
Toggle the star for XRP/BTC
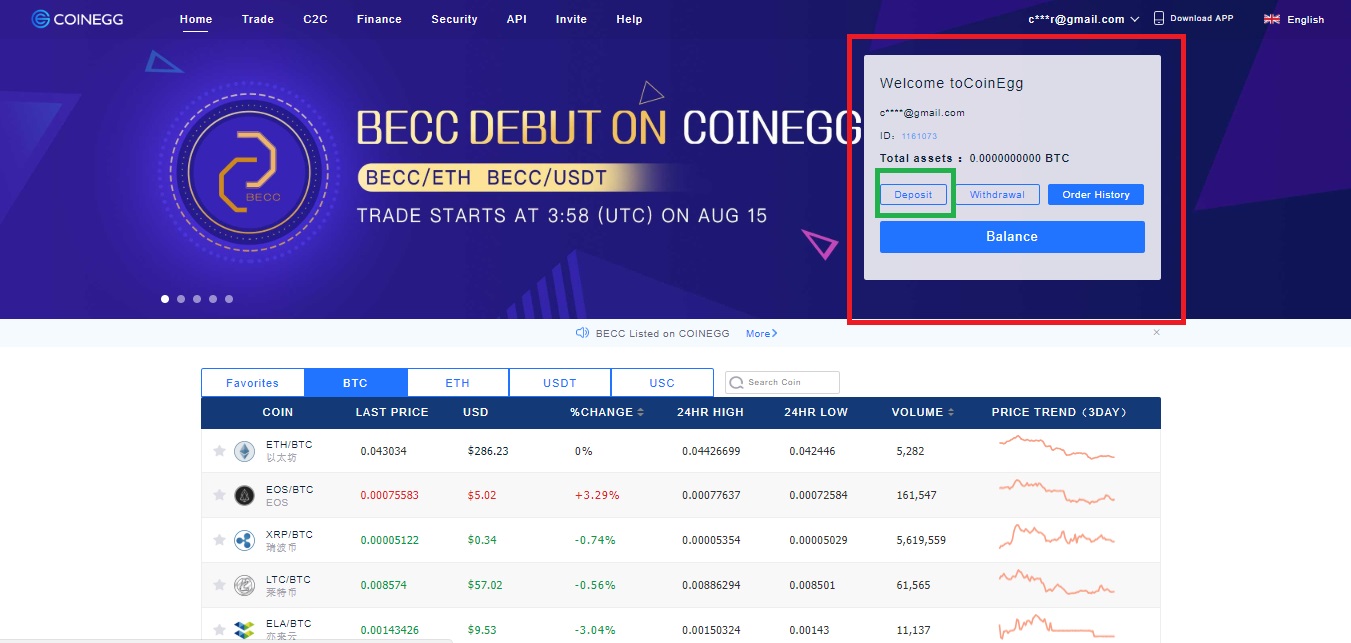pyautogui.click(x=219, y=540)
